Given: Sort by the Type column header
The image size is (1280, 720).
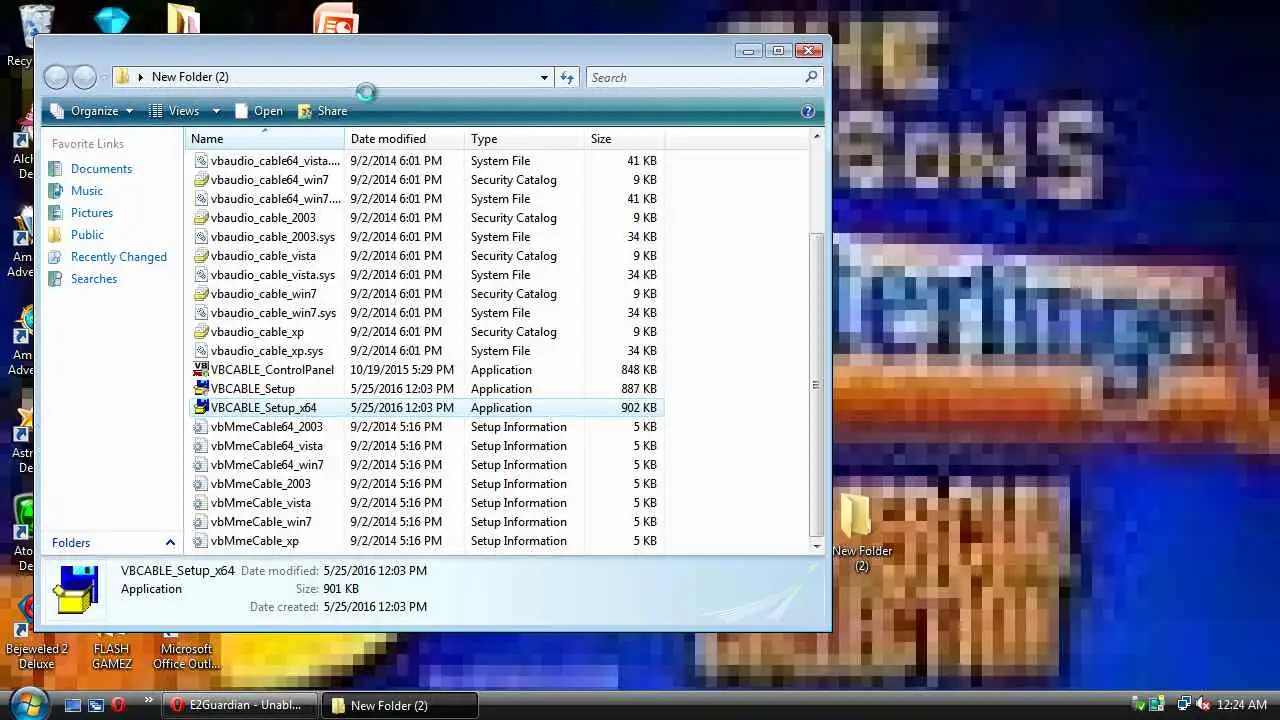Looking at the screenshot, I should tap(524, 139).
